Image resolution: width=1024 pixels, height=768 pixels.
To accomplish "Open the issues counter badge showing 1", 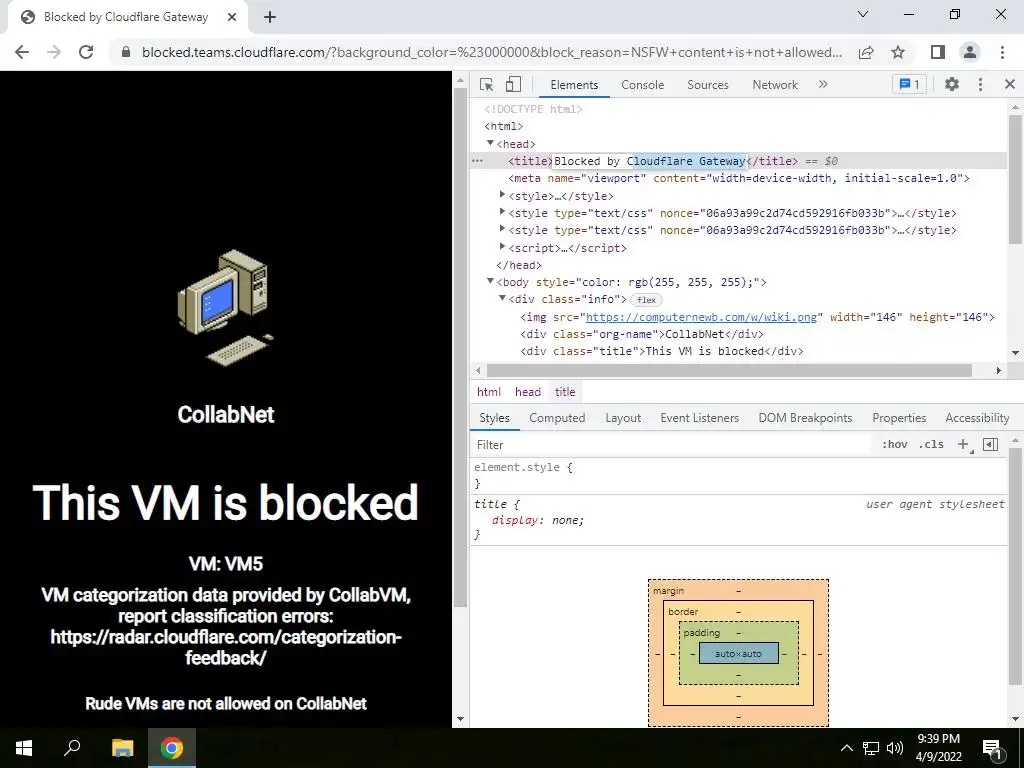I will coord(909,84).
